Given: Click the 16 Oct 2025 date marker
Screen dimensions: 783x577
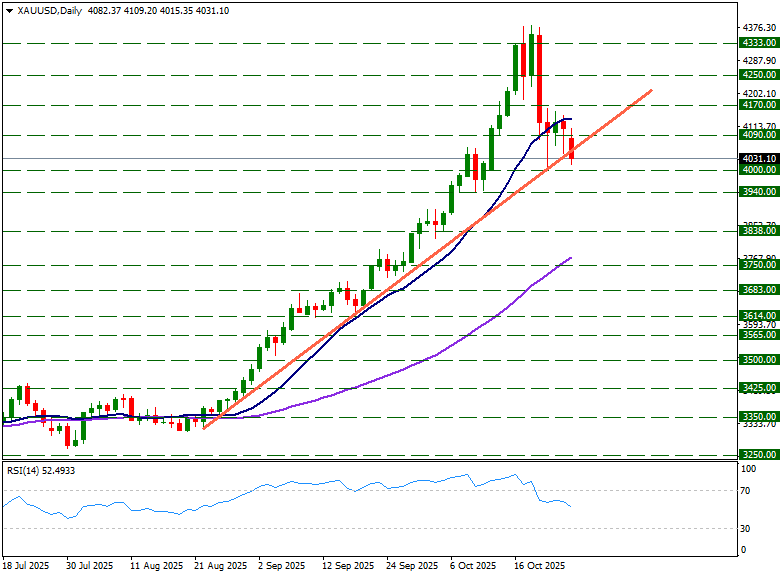Looking at the screenshot, I should point(541,566).
